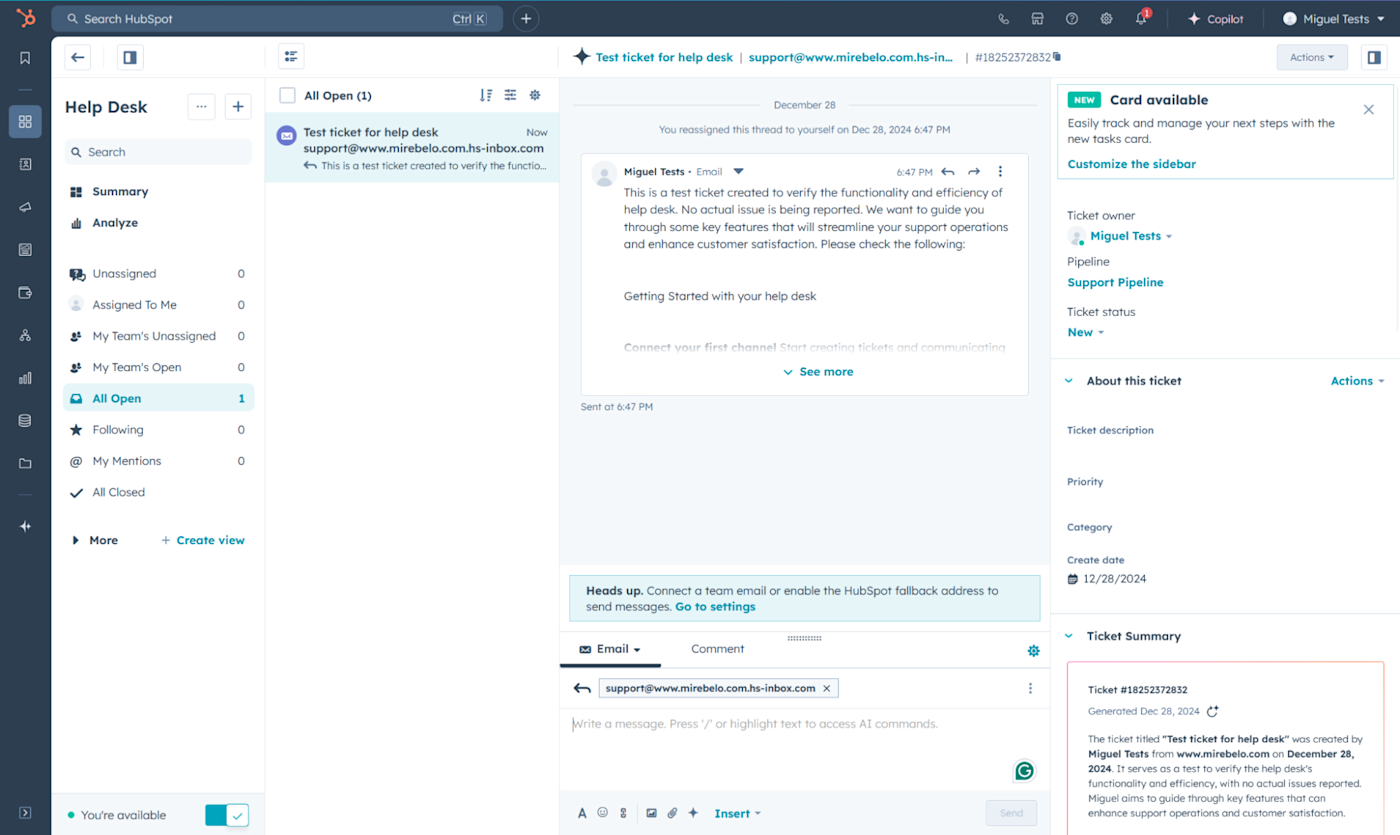The image size is (1400, 835).
Task: Open the ticket list view toggle icon
Action: coord(291,57)
